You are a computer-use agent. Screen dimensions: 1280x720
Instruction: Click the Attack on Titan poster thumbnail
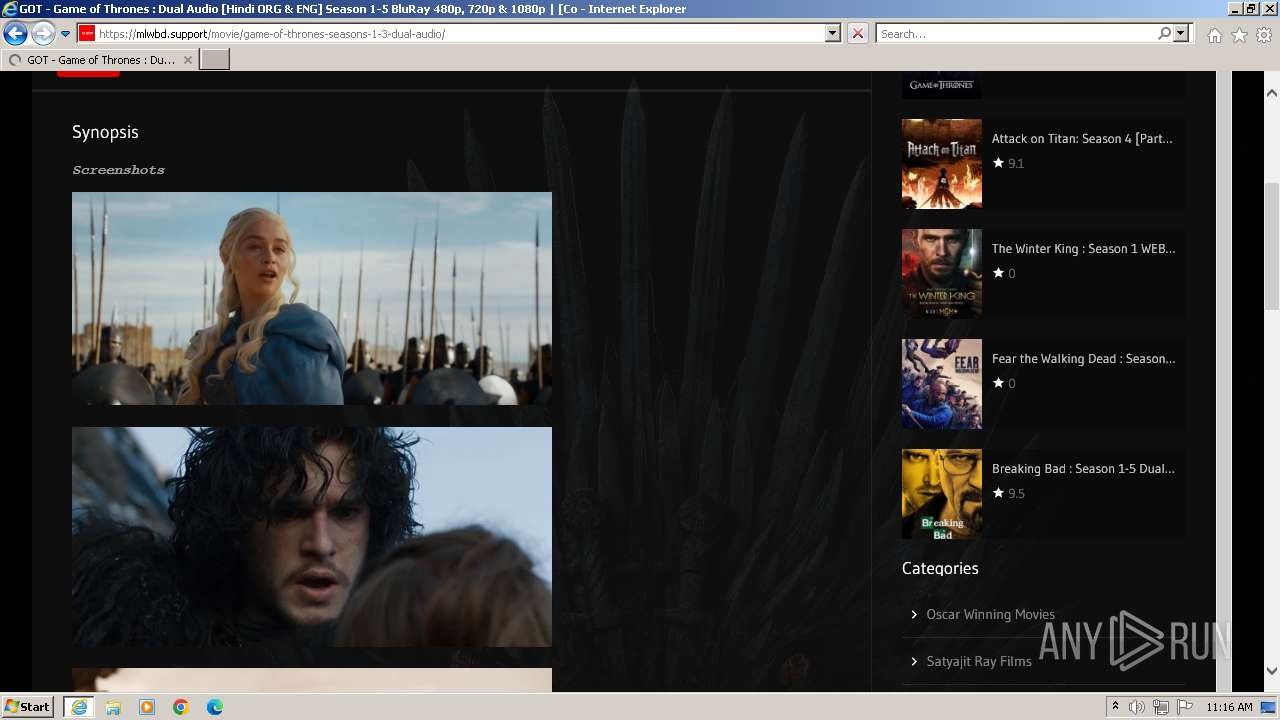click(942, 164)
